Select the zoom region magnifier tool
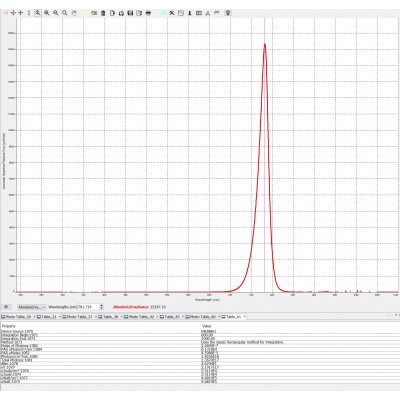The image size is (400, 400). (x=38, y=13)
